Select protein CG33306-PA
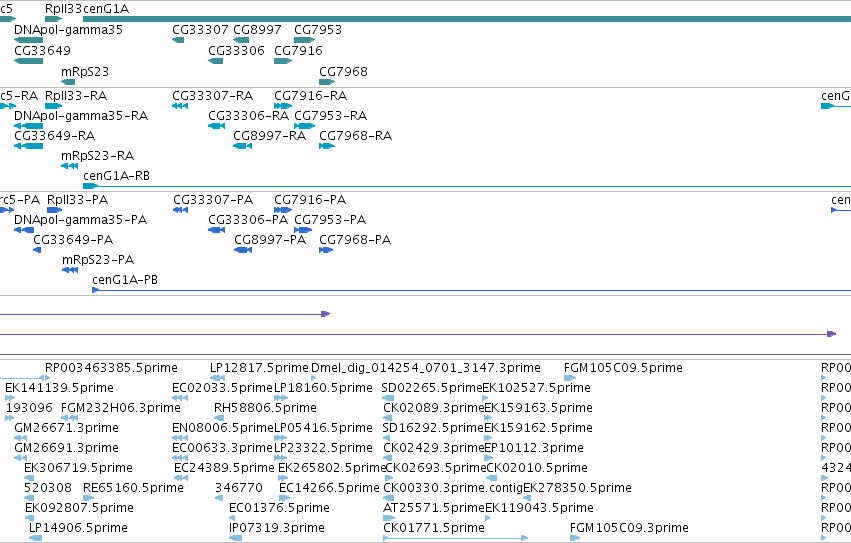The image size is (851, 543). click(x=217, y=230)
